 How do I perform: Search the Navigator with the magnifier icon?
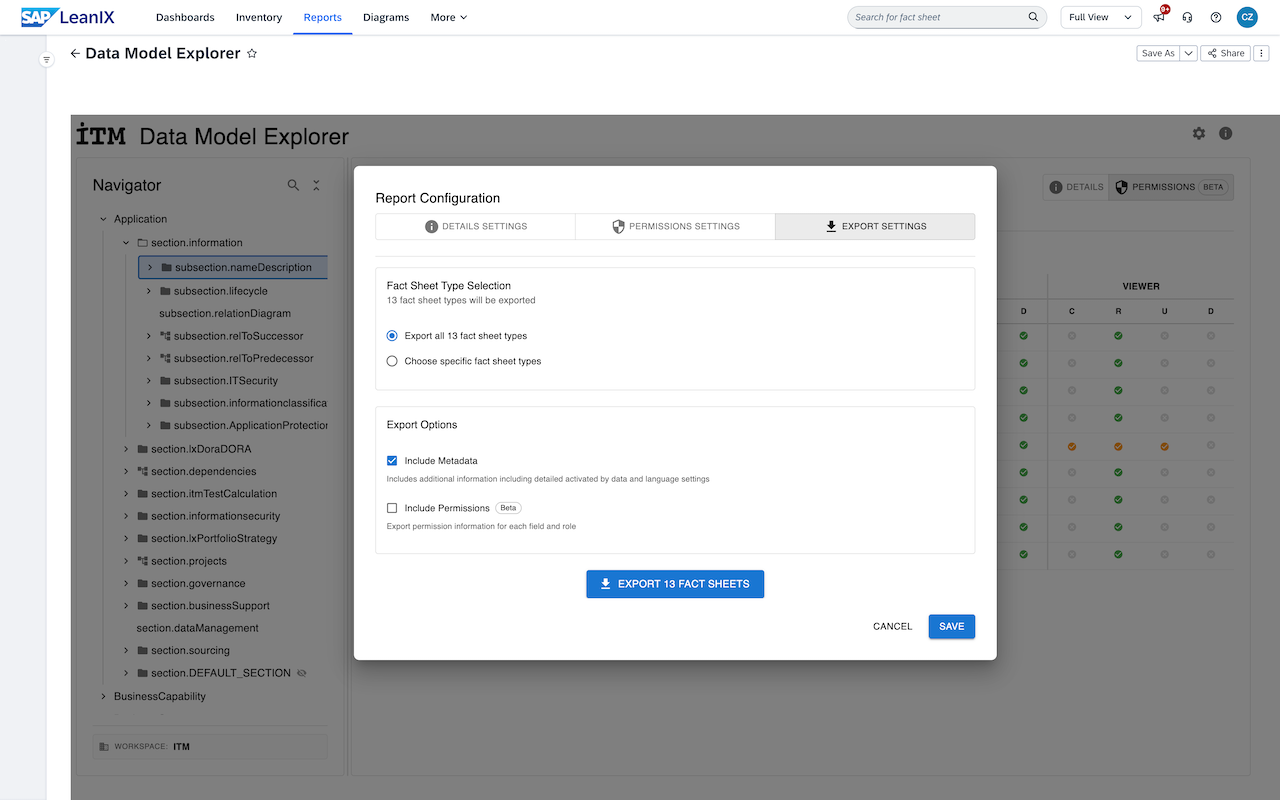(293, 185)
